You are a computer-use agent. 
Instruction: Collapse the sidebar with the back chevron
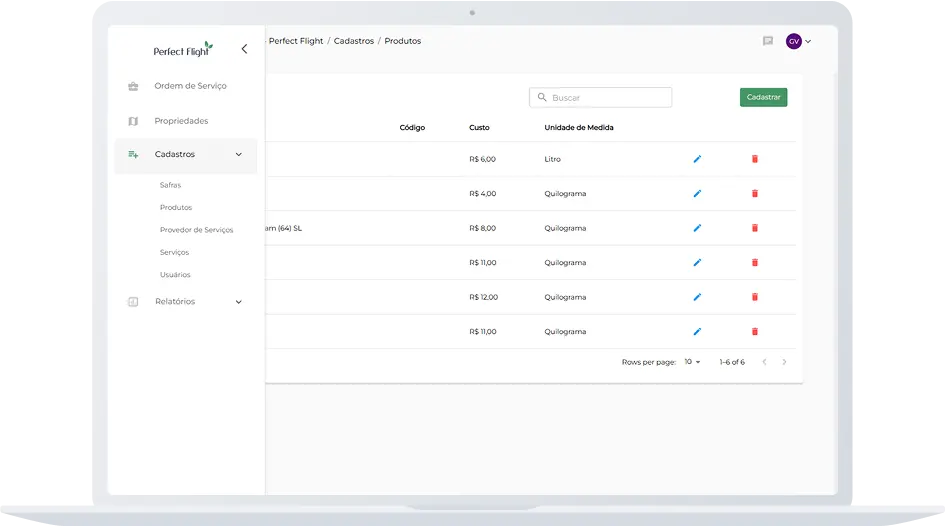[244, 49]
